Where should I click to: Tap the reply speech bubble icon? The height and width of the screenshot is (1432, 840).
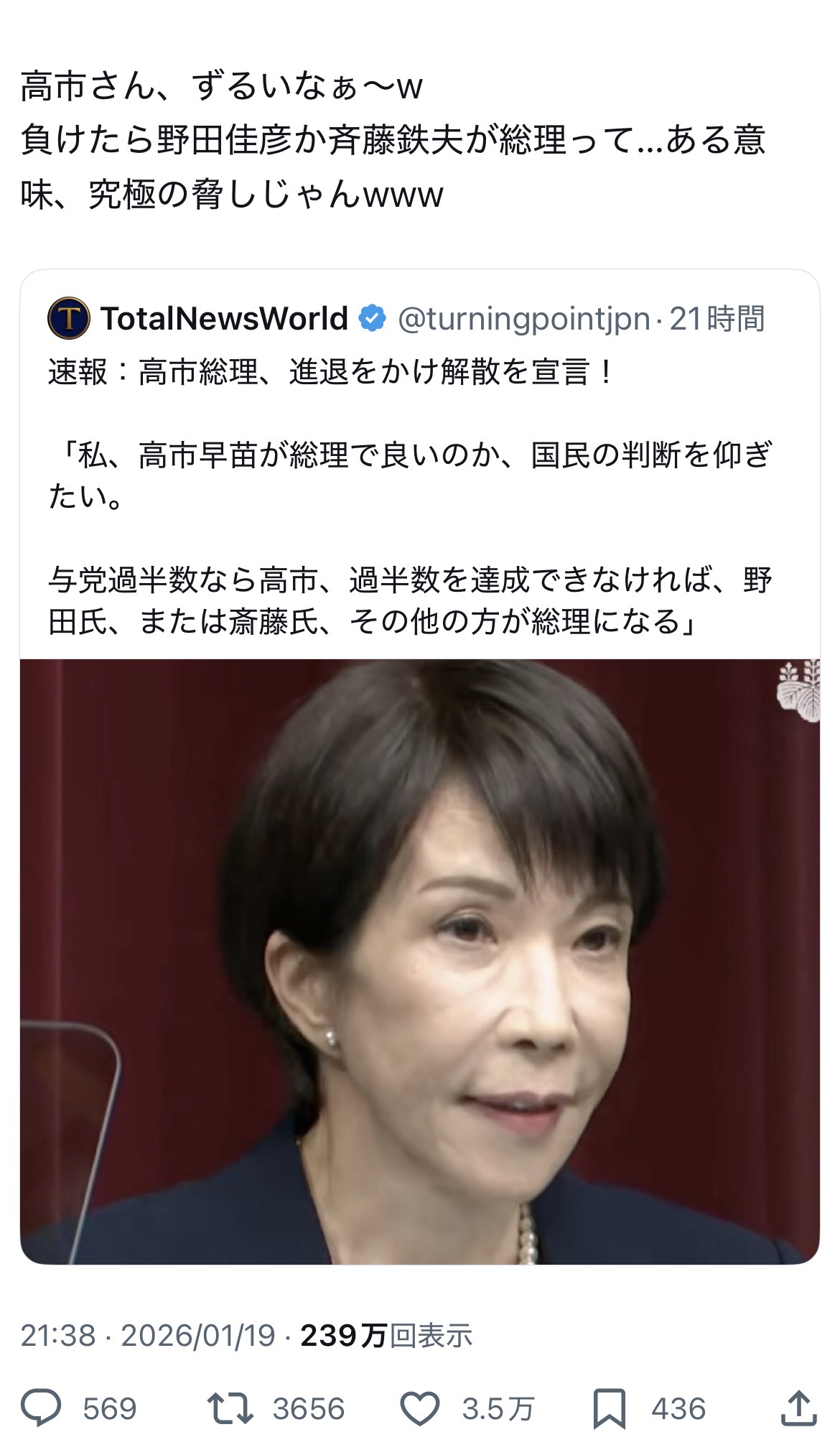pyautogui.click(x=41, y=1408)
